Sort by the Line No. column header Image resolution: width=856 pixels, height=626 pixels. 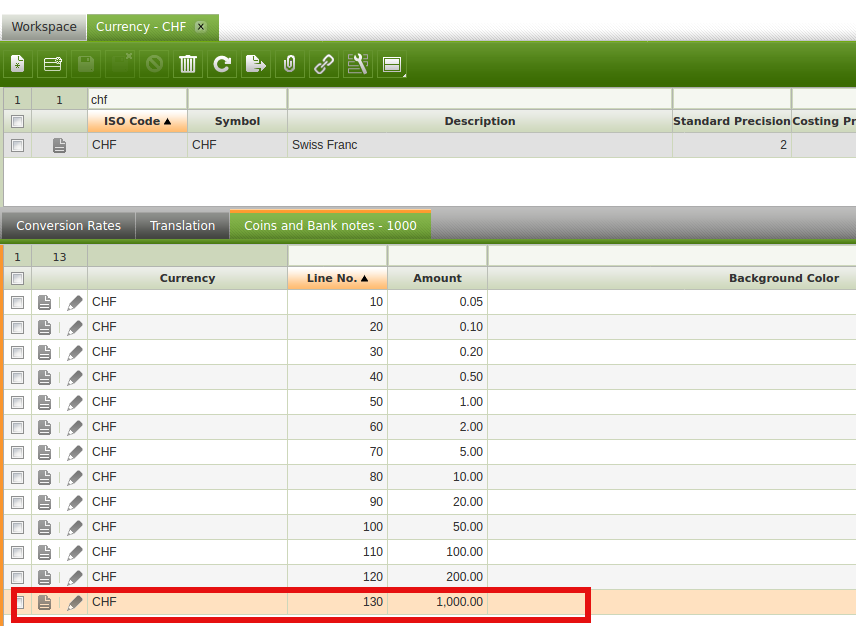[x=337, y=278]
